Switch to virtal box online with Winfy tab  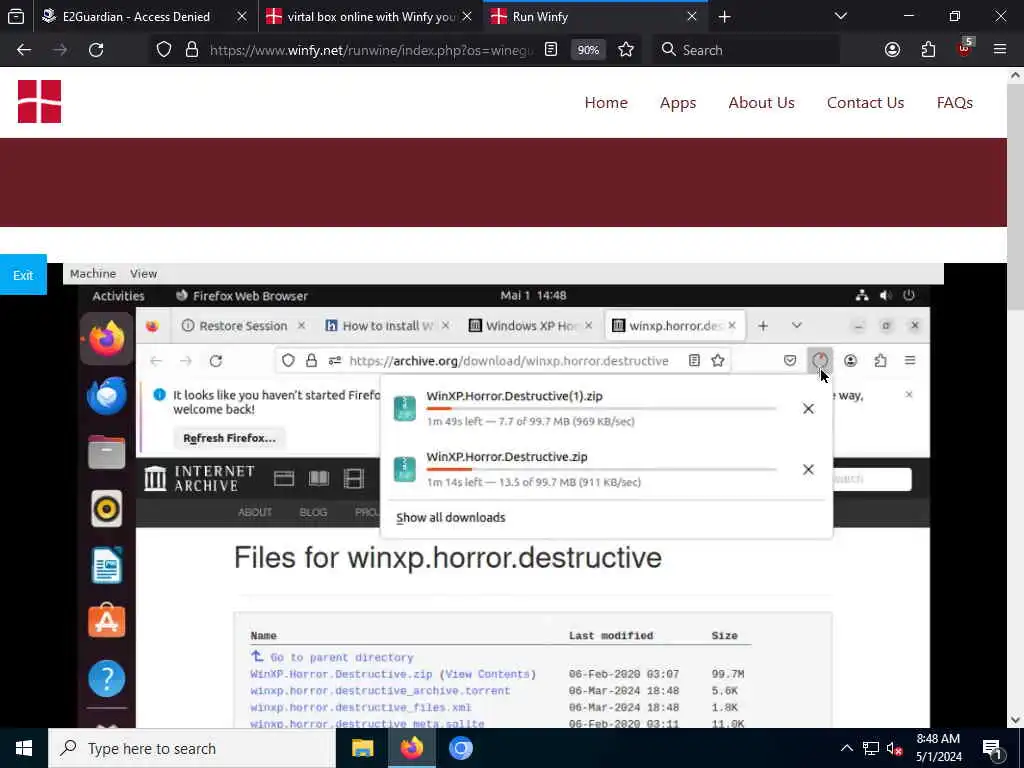(370, 16)
